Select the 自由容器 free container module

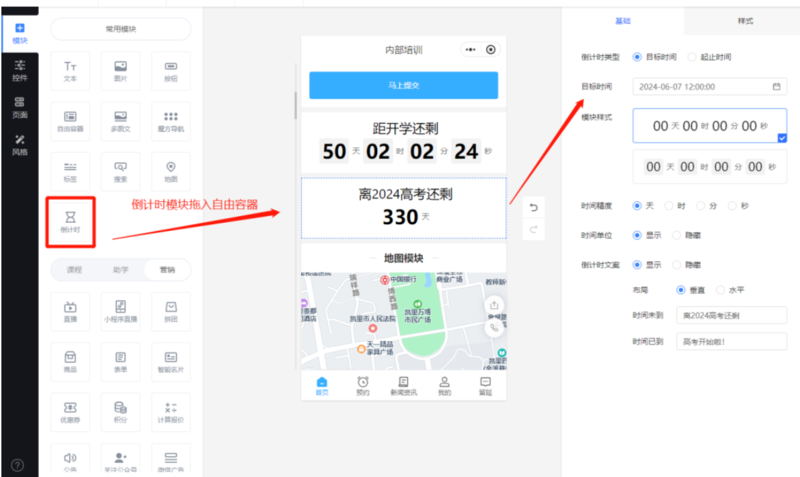click(70, 121)
